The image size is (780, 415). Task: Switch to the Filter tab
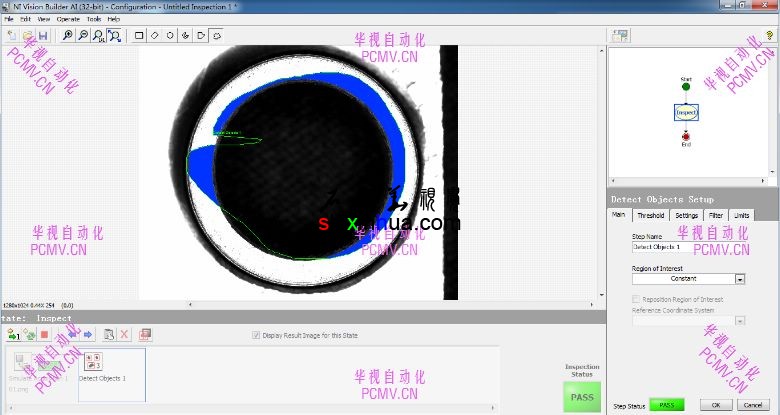click(x=716, y=215)
